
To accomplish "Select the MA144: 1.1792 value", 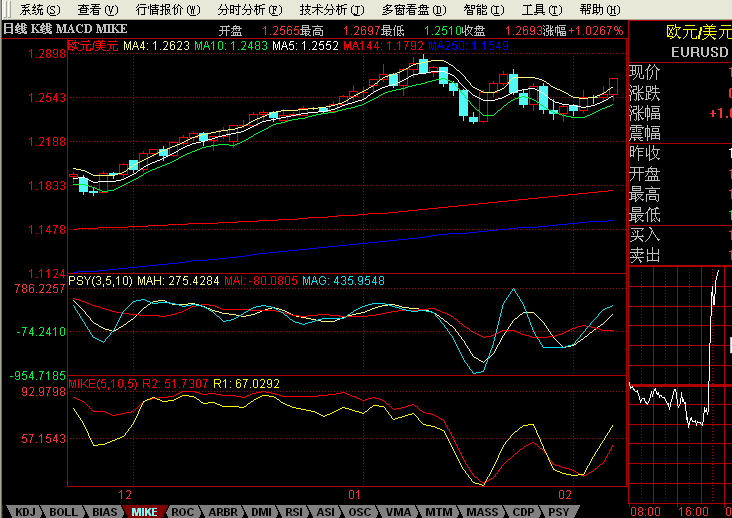I will [383, 46].
